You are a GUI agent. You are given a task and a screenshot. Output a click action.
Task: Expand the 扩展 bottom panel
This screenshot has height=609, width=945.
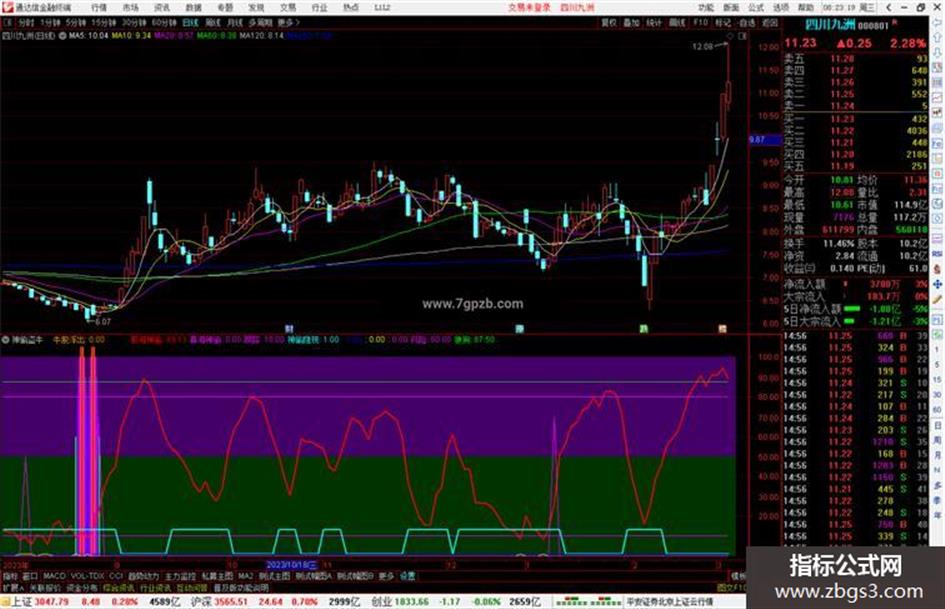(x=13, y=587)
